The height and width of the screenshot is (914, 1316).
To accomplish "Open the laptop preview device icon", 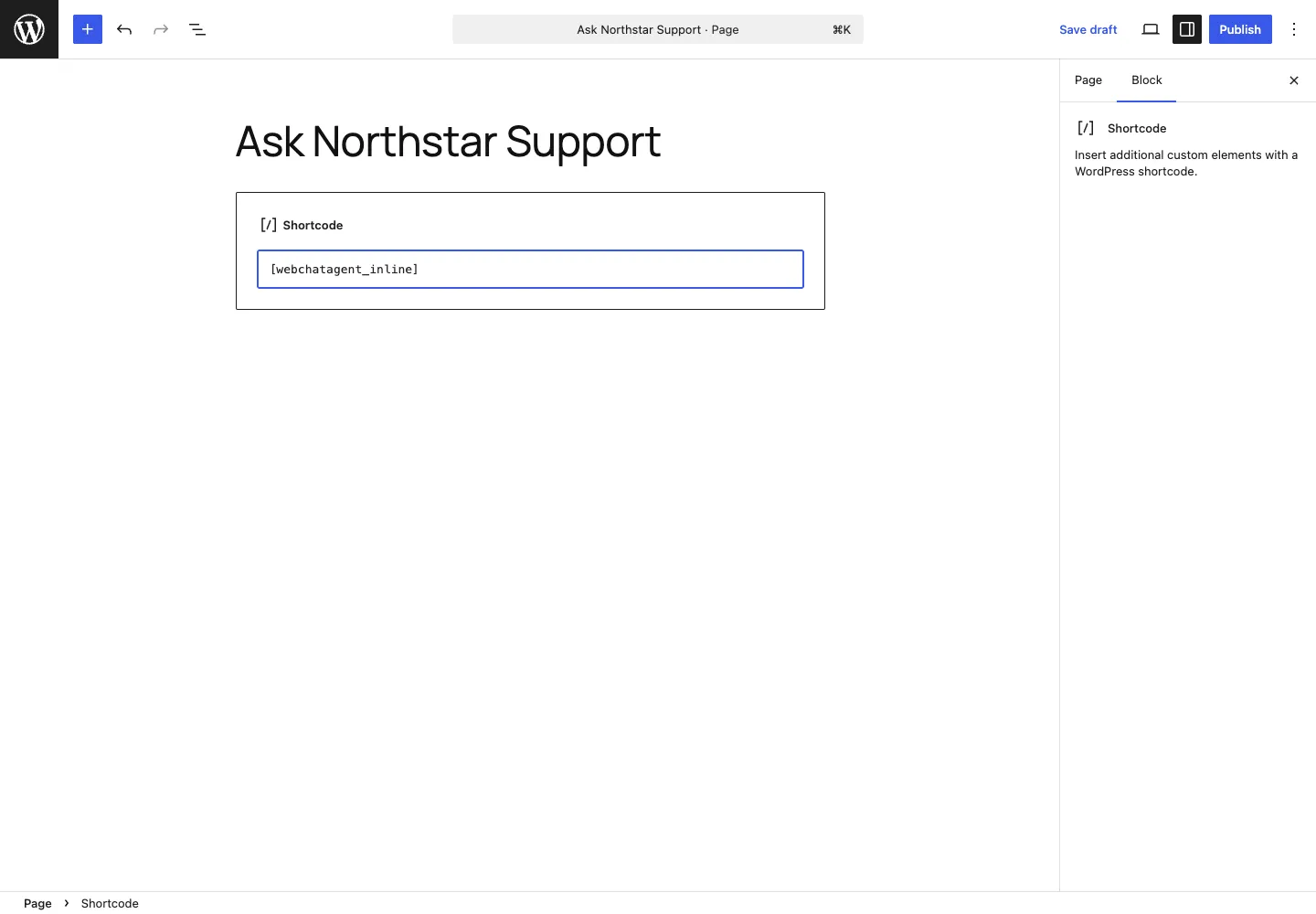I will coord(1151,29).
